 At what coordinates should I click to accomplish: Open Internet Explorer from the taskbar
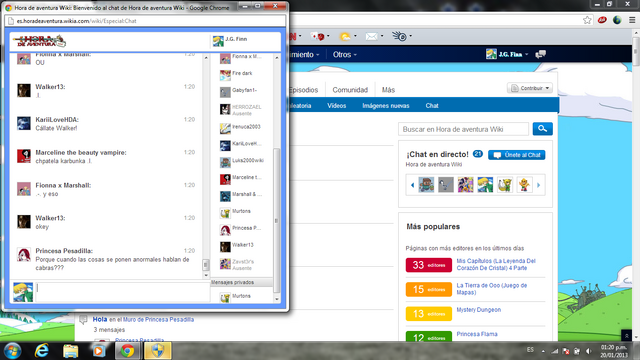(x=42, y=351)
